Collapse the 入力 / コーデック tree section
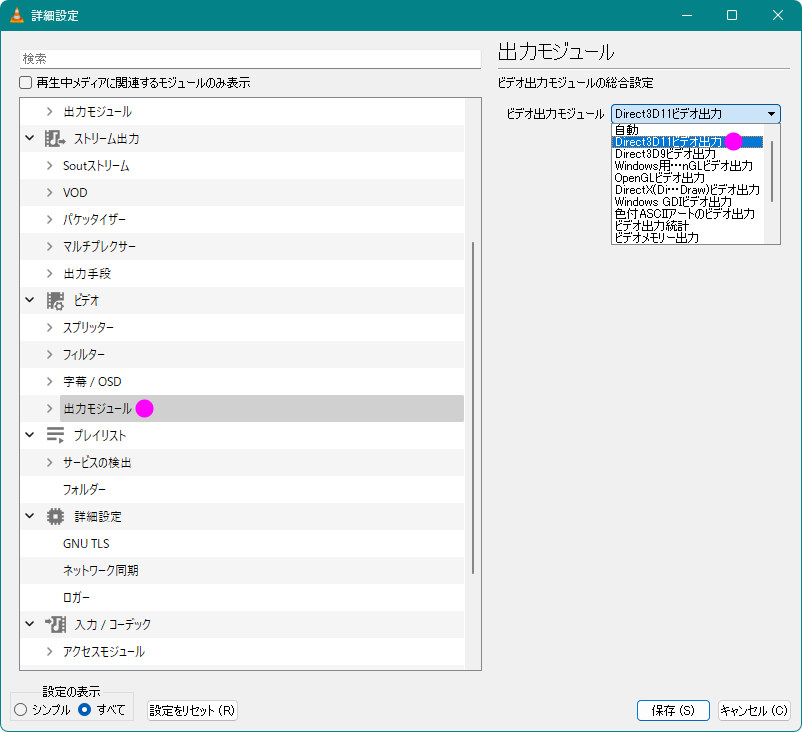The image size is (802, 732). (x=30, y=624)
